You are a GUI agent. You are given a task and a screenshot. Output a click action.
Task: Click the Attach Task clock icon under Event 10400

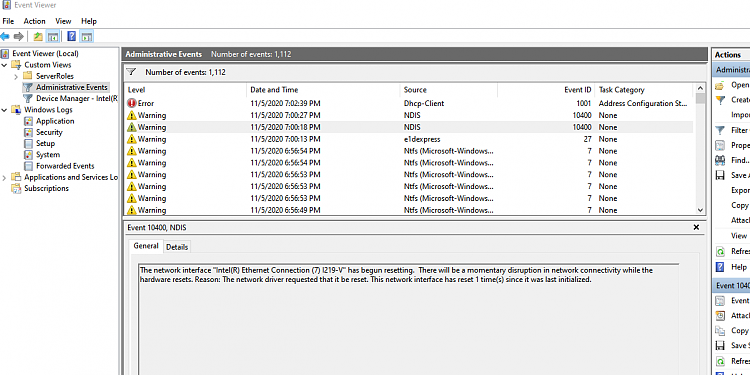click(x=720, y=316)
